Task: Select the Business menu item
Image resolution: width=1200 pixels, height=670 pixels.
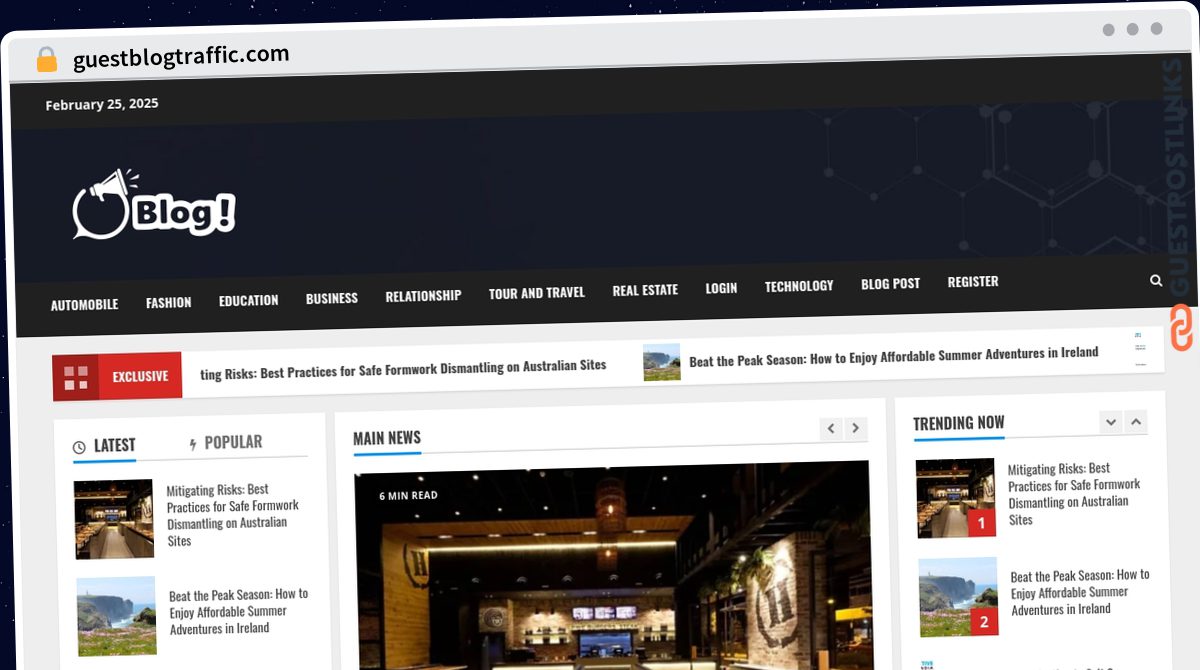Action: (x=332, y=298)
